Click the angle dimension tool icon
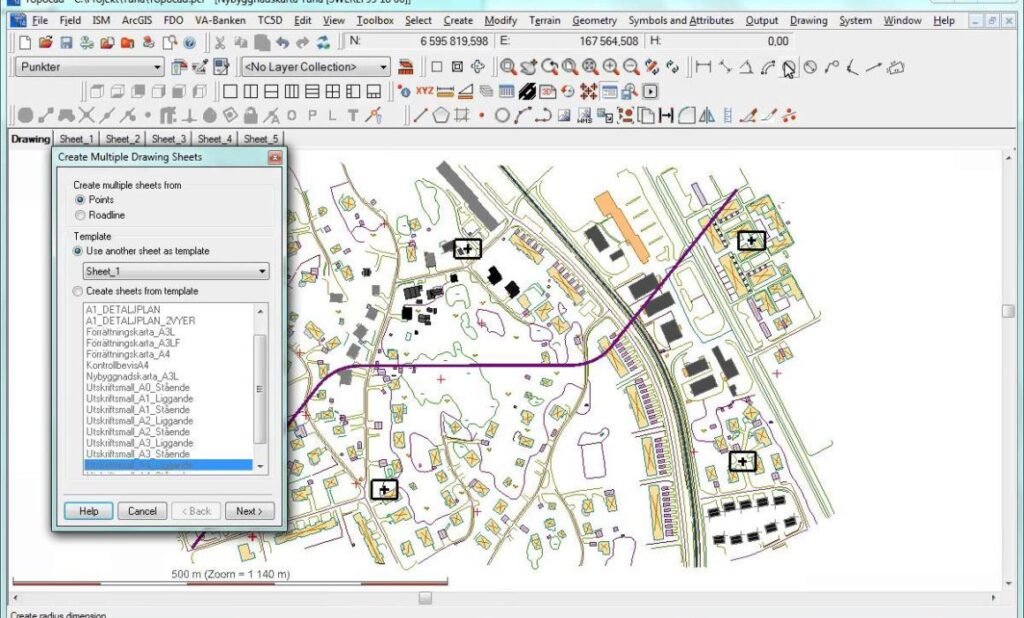This screenshot has width=1024, height=618. tap(746, 67)
